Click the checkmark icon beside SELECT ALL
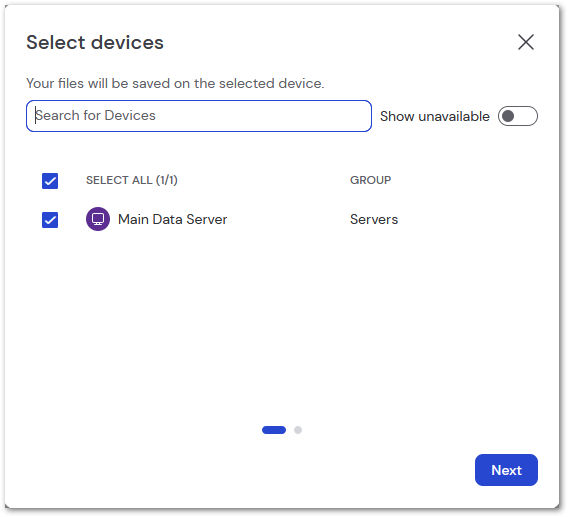Viewport: 568px width, 517px height. point(50,180)
